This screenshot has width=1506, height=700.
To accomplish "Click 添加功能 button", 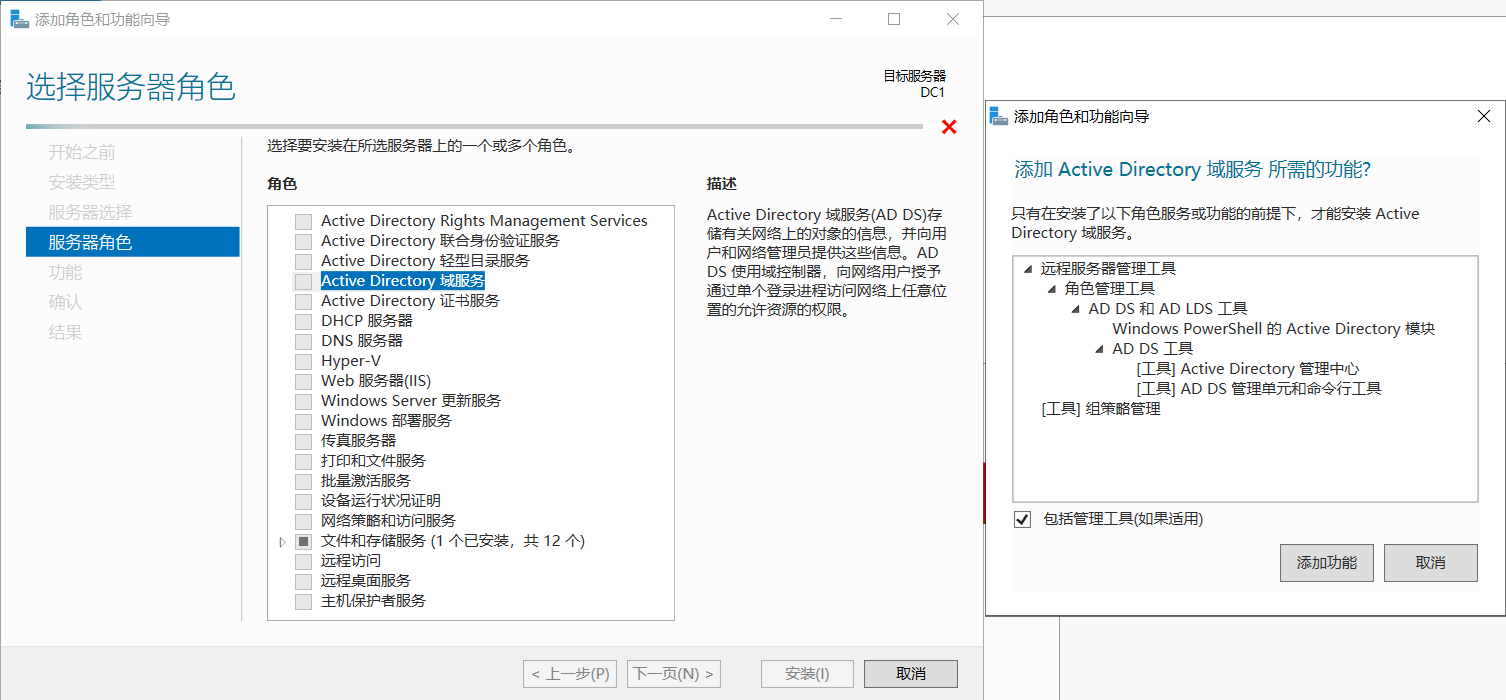I will coord(1327,563).
